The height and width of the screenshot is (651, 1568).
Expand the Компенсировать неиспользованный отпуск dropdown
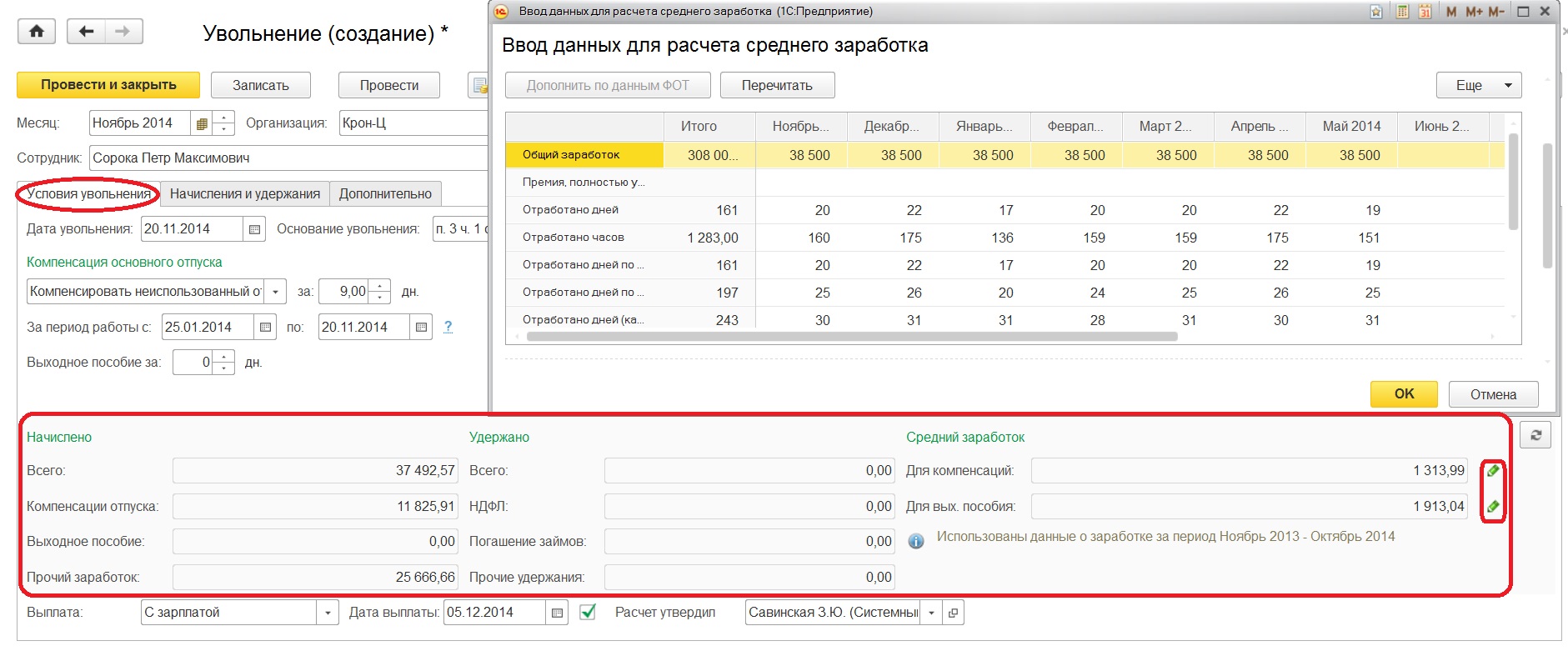276,292
